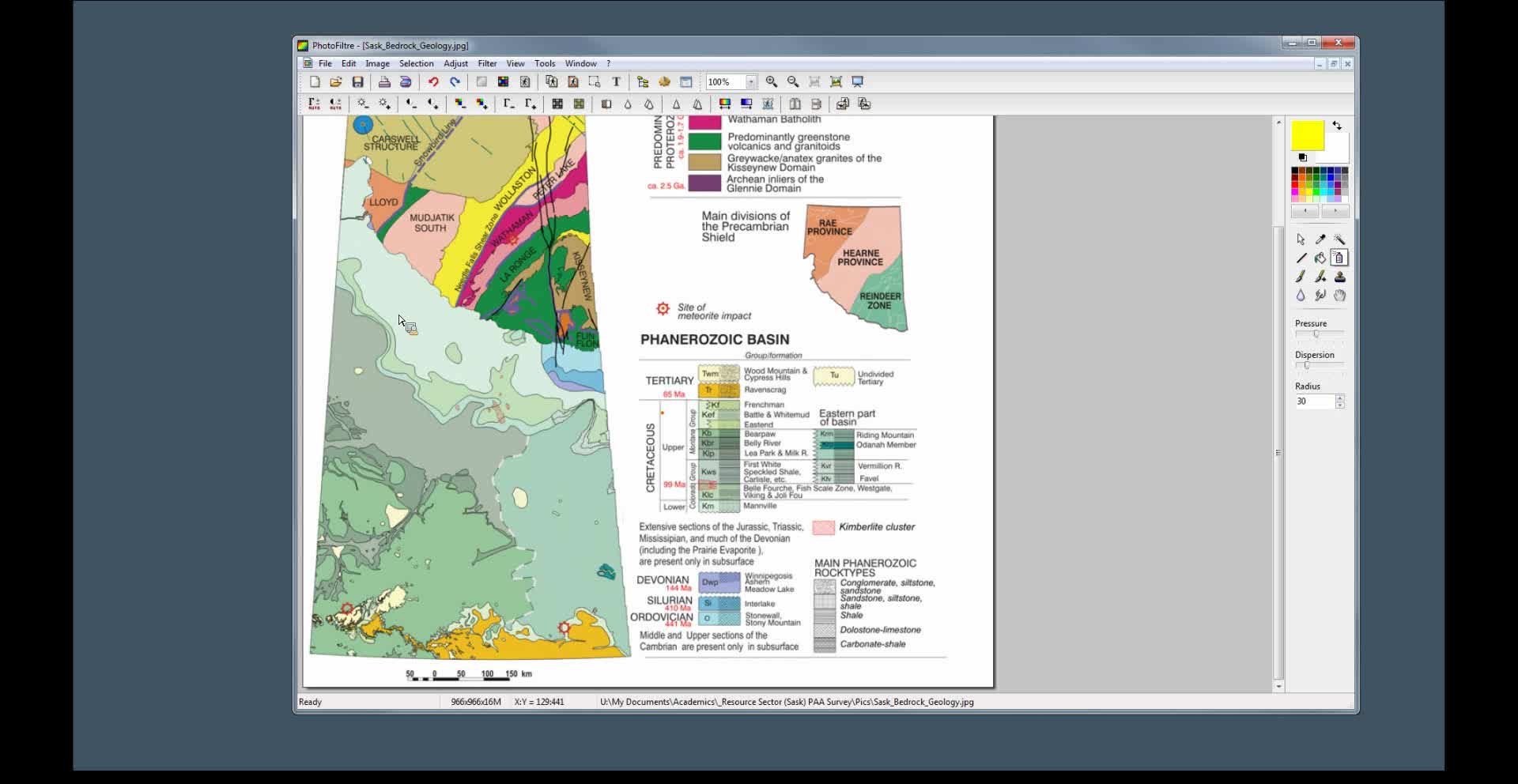Screen dimensions: 1518x784
Task: Apply Auto contrast from the filter toolbar
Action: coord(335,104)
